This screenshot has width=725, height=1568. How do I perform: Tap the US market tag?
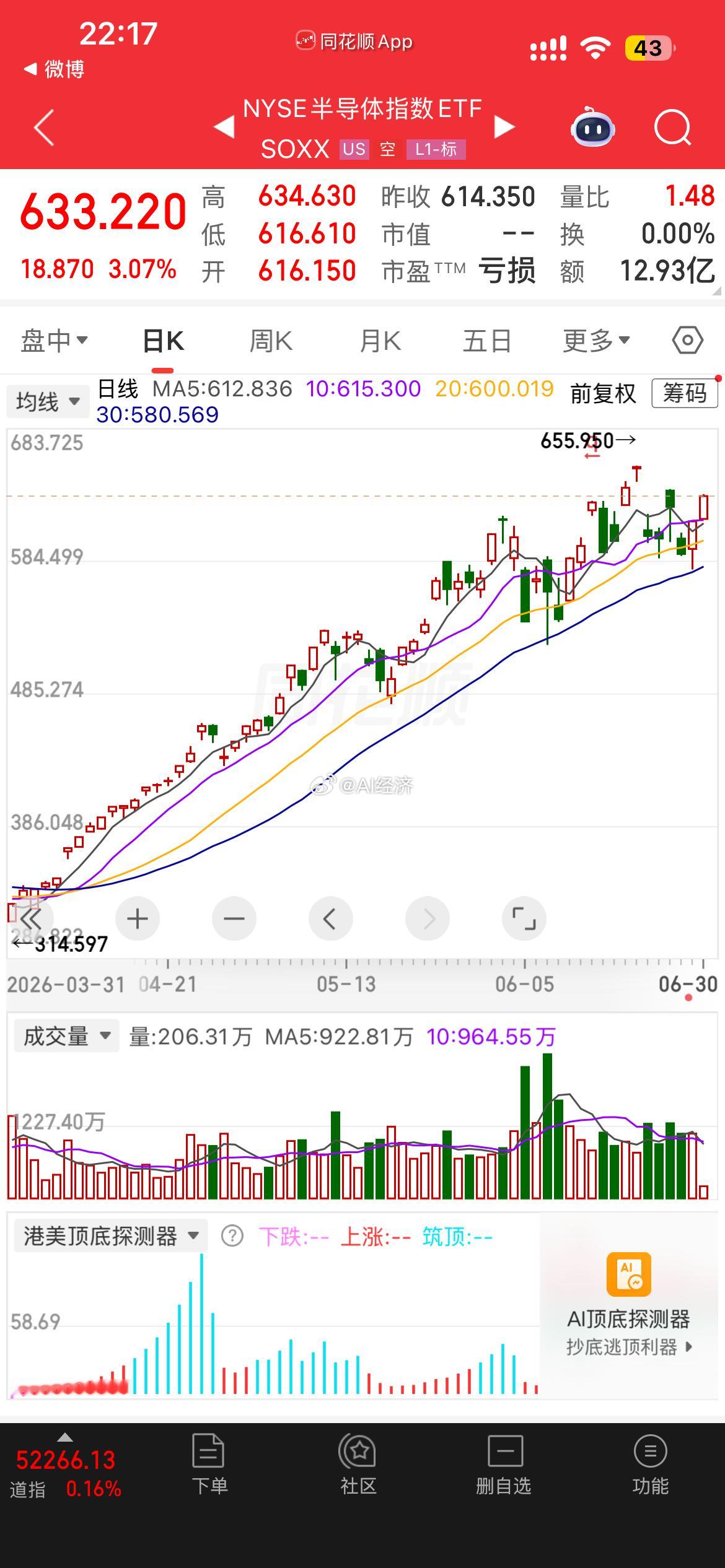pos(354,149)
